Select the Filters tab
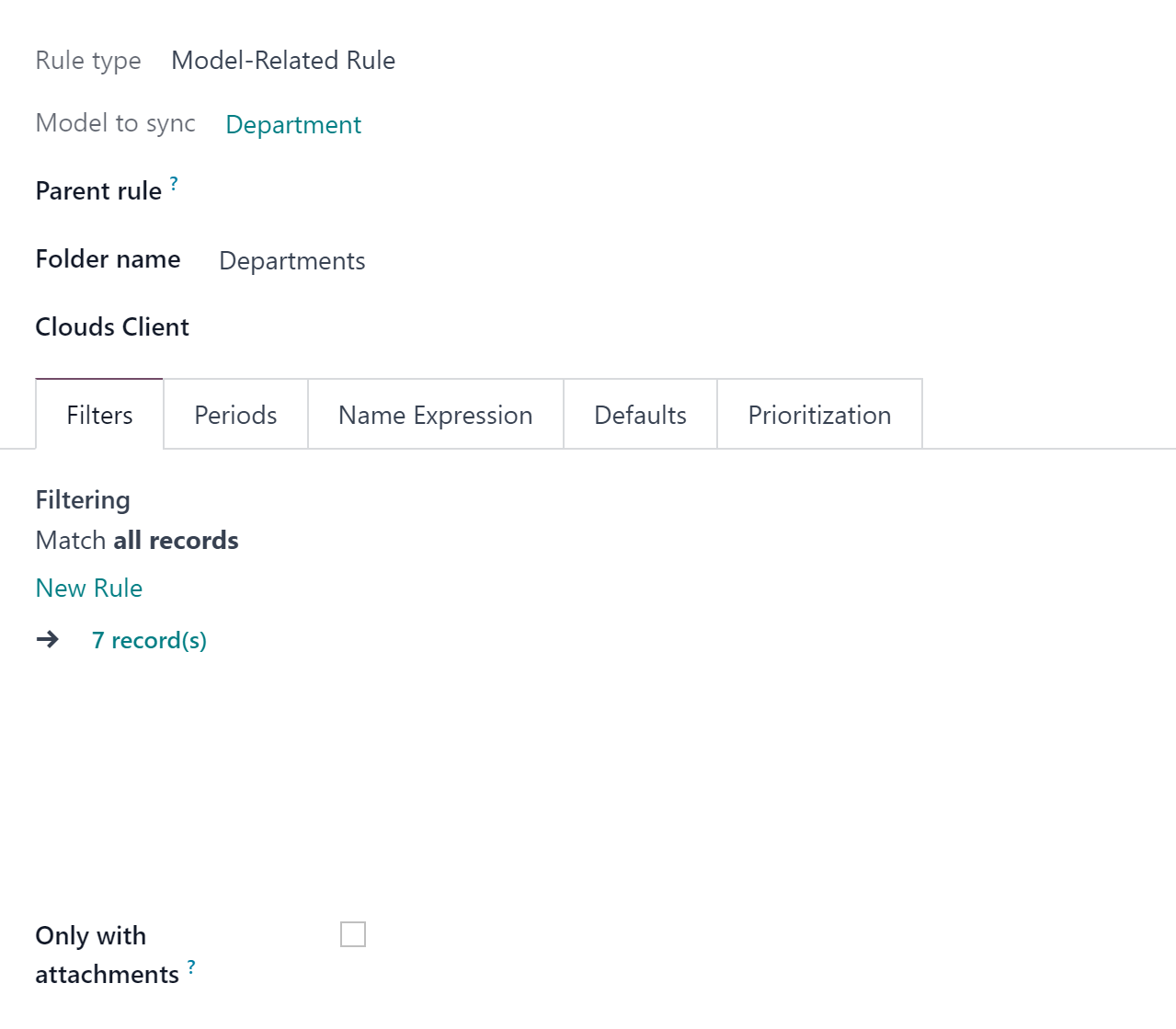Image resolution: width=1176 pixels, height=1029 pixels. point(99,415)
